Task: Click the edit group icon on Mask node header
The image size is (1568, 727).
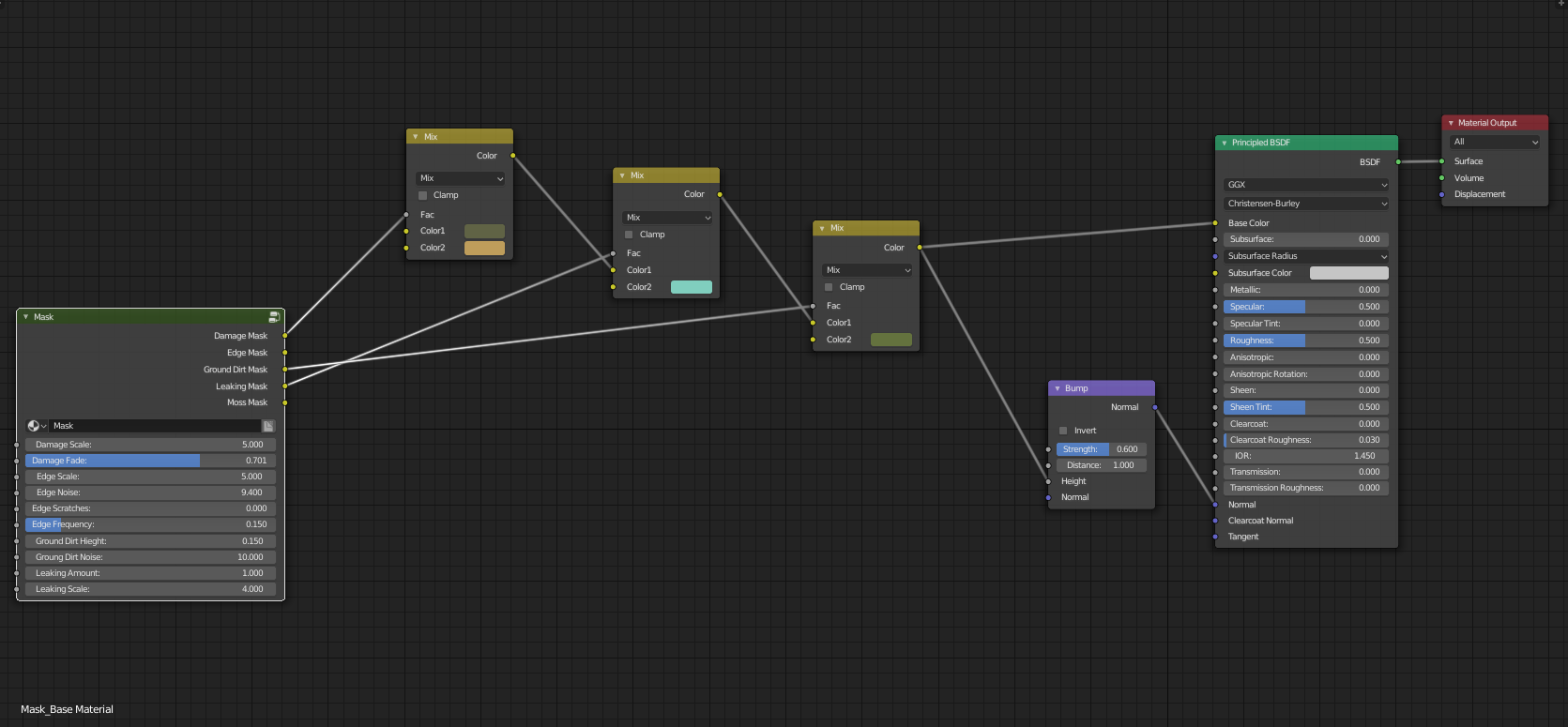Action: 274,317
